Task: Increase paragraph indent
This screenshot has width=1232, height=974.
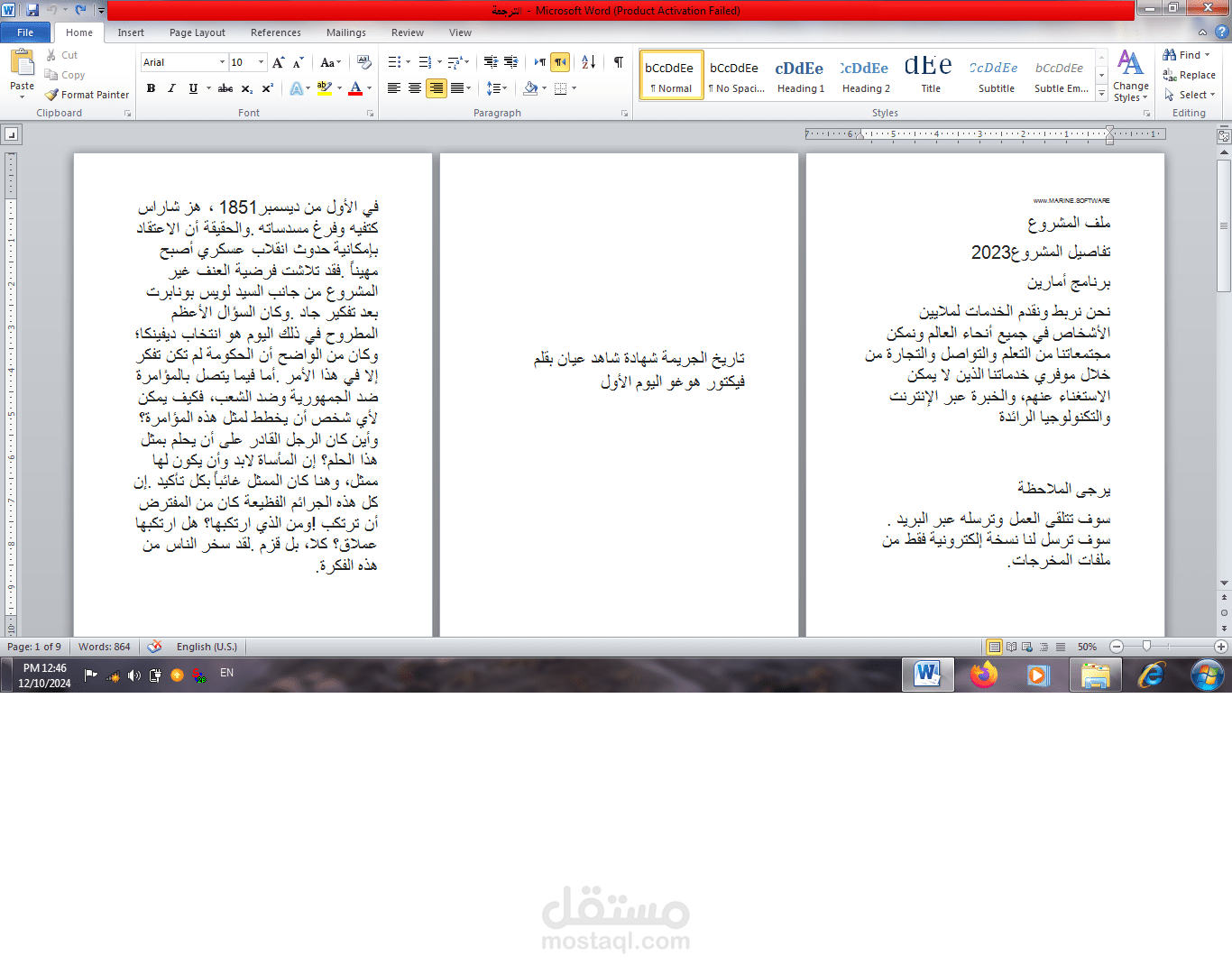Action: click(510, 62)
